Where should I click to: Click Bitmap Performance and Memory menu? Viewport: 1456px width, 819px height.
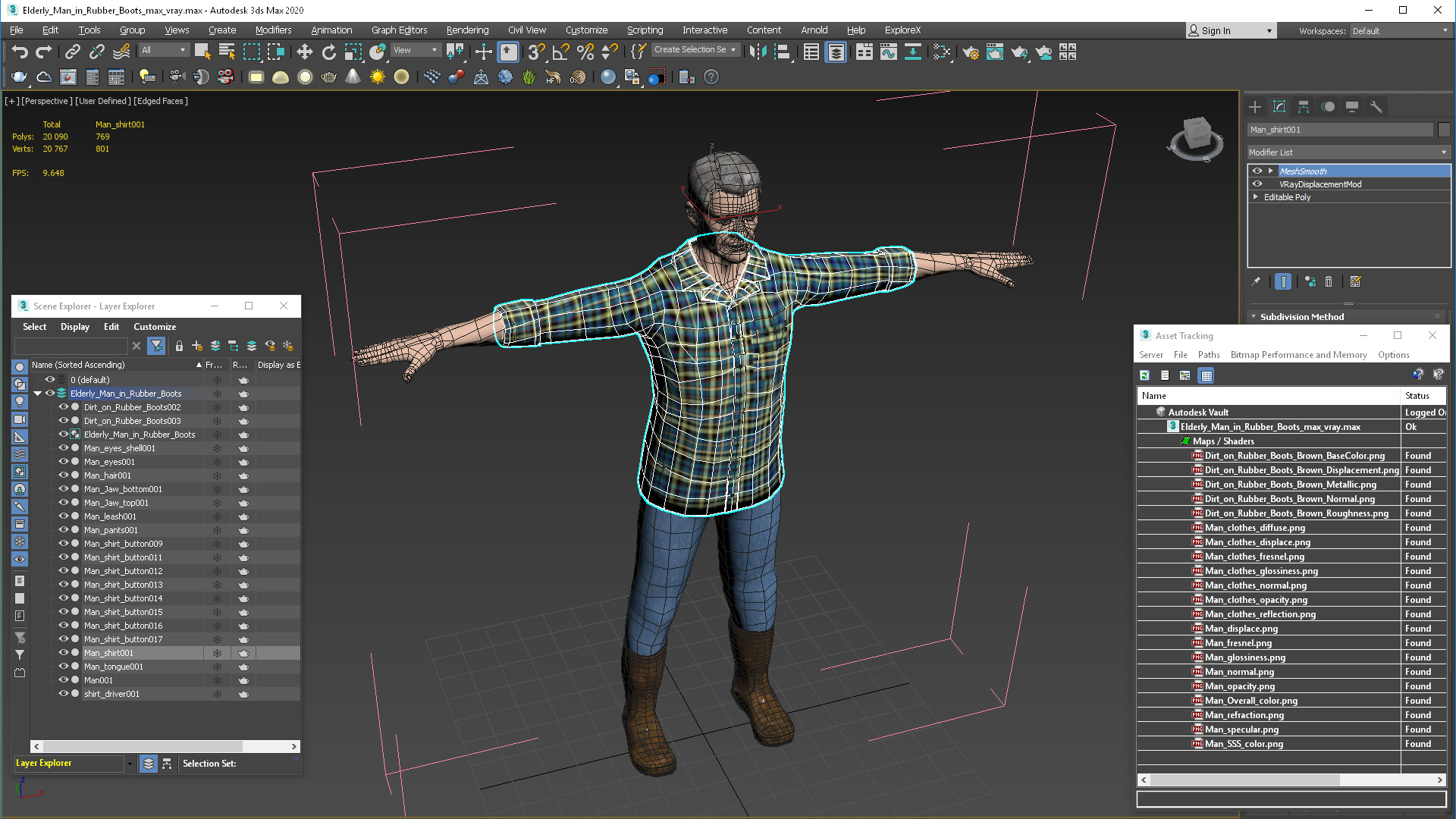coord(1298,355)
